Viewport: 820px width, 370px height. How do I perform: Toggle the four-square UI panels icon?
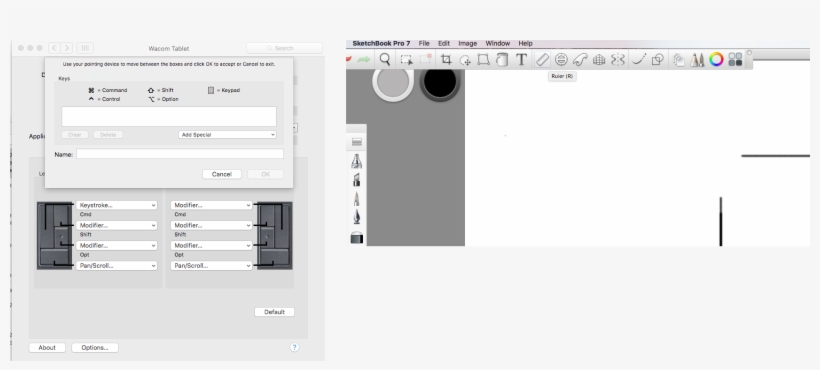[735, 60]
